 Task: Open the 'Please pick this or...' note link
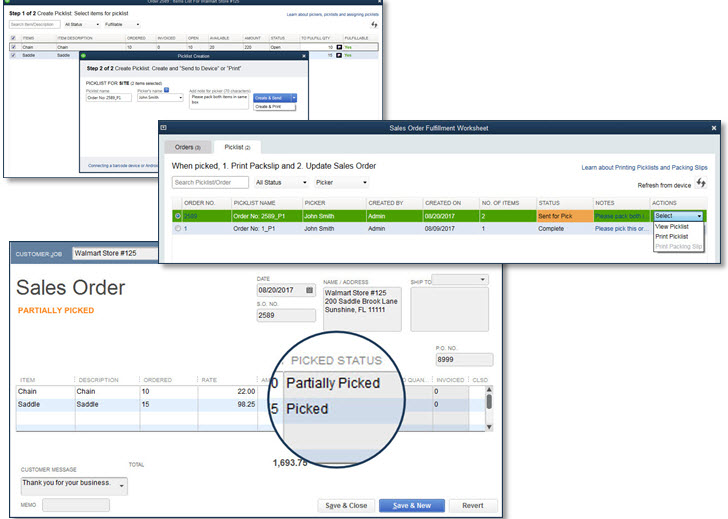click(x=622, y=229)
